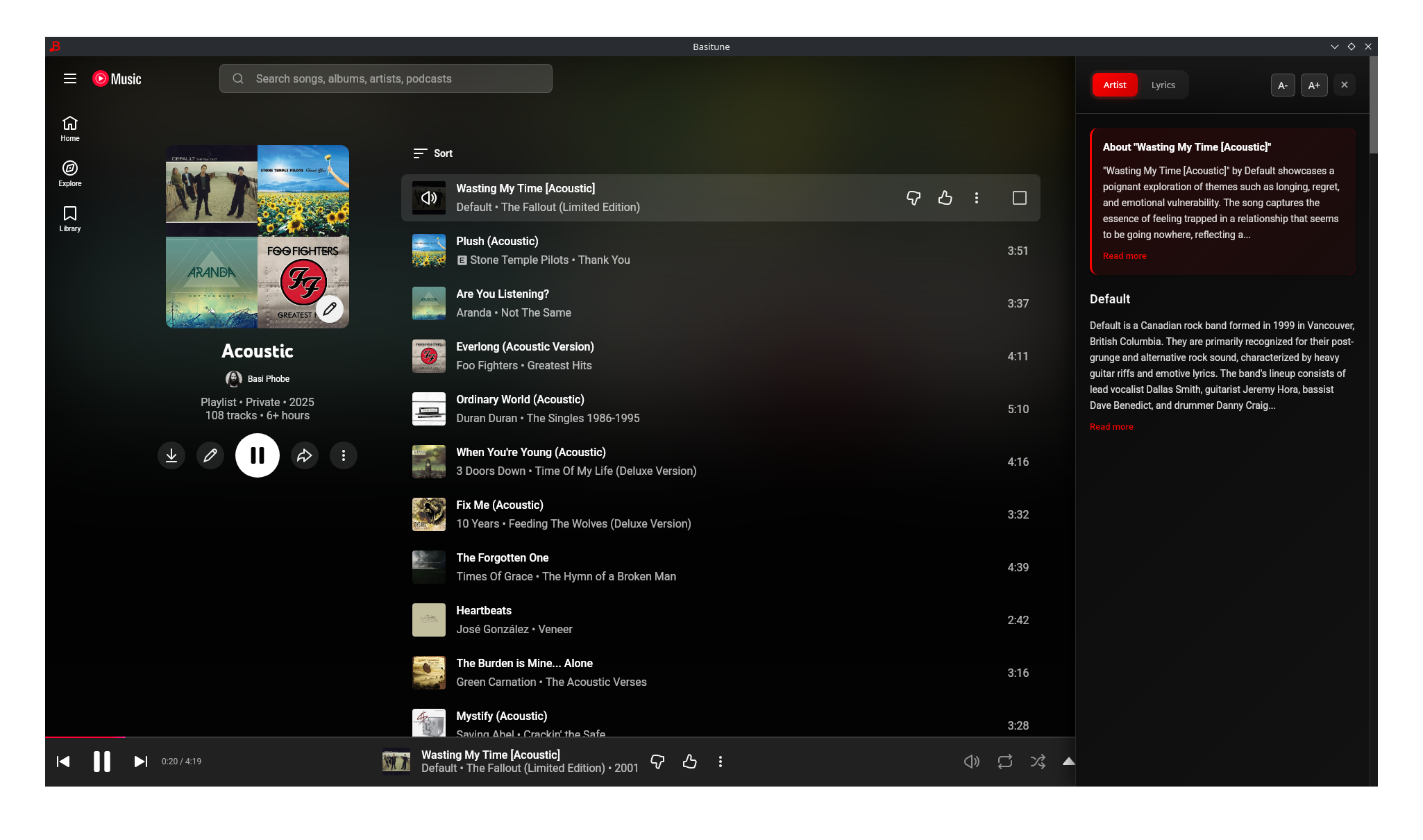The width and height of the screenshot is (1423, 840).
Task: Expand the player with the upward chevron
Action: click(x=1068, y=762)
